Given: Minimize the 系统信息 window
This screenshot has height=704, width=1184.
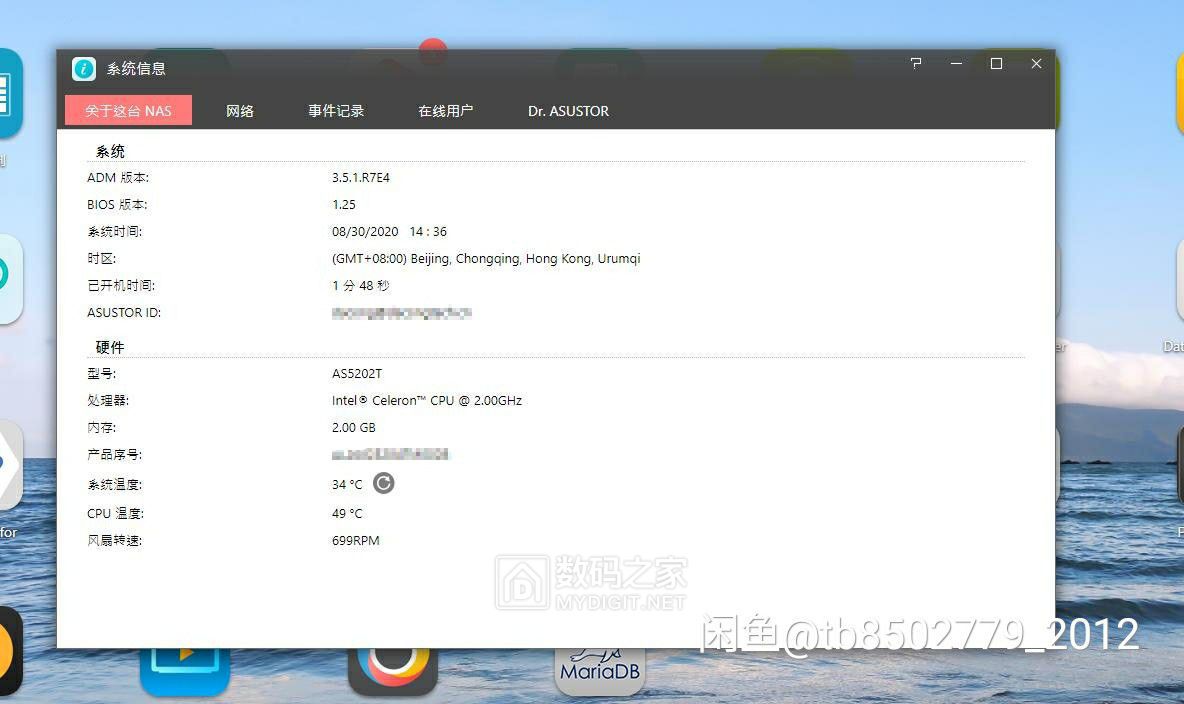Looking at the screenshot, I should click(956, 63).
